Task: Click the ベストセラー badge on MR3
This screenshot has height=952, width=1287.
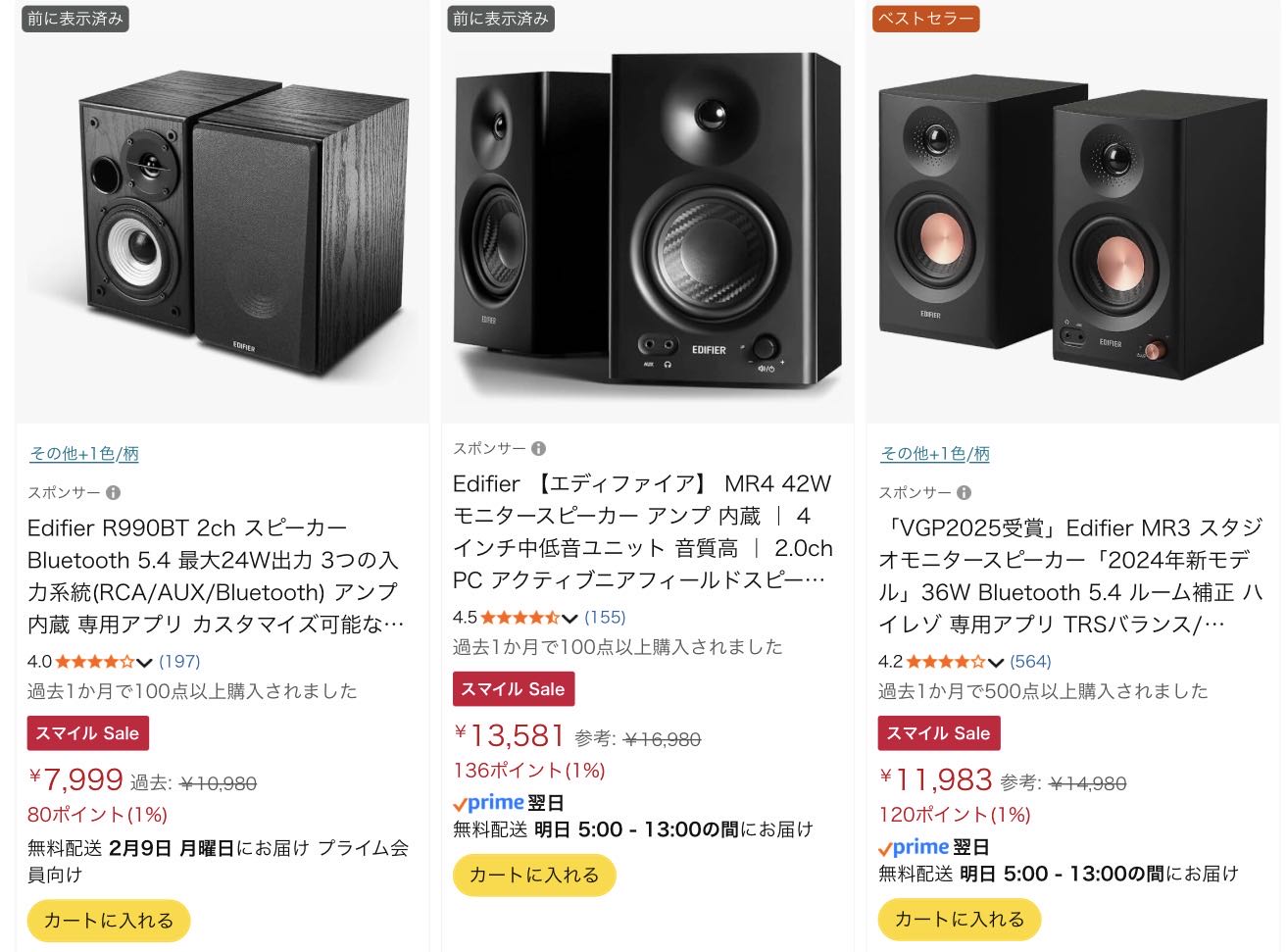Action: pyautogui.click(x=925, y=19)
